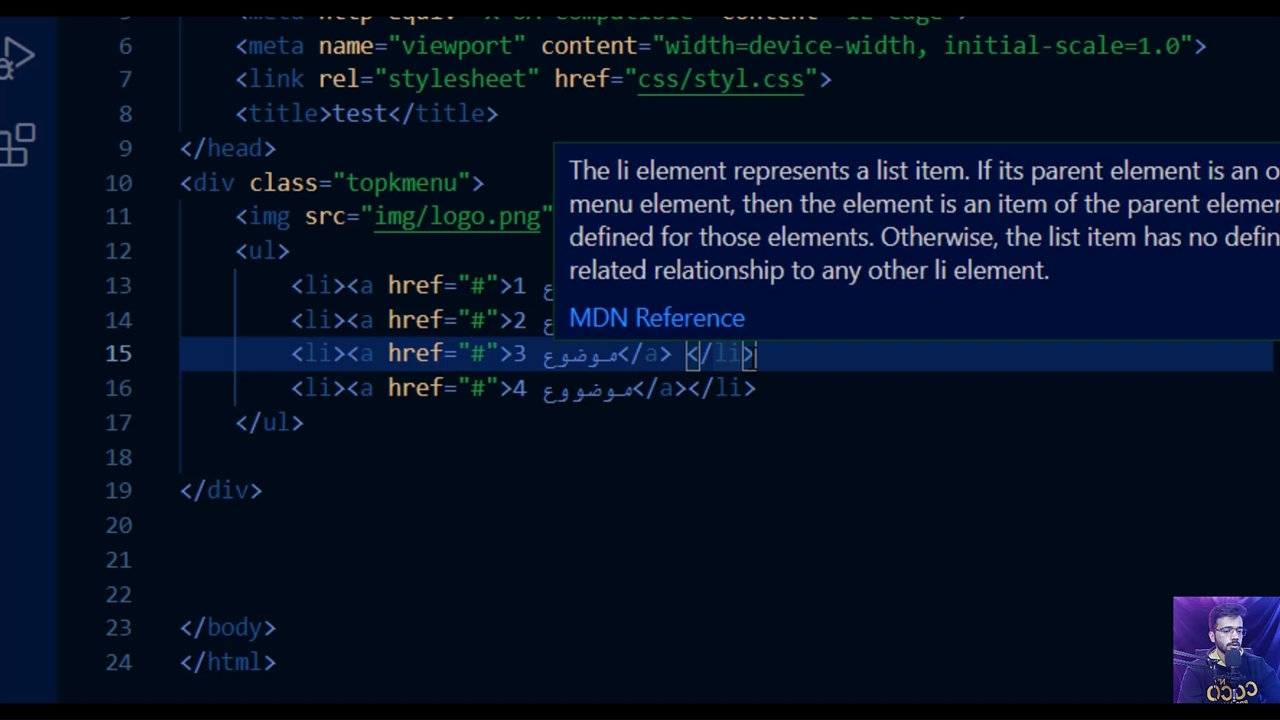1280x720 pixels.
Task: Click the closing head tag
Action: click(x=228, y=149)
